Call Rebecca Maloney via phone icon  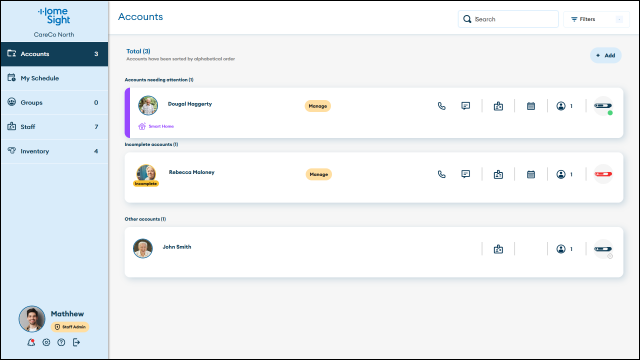442,174
